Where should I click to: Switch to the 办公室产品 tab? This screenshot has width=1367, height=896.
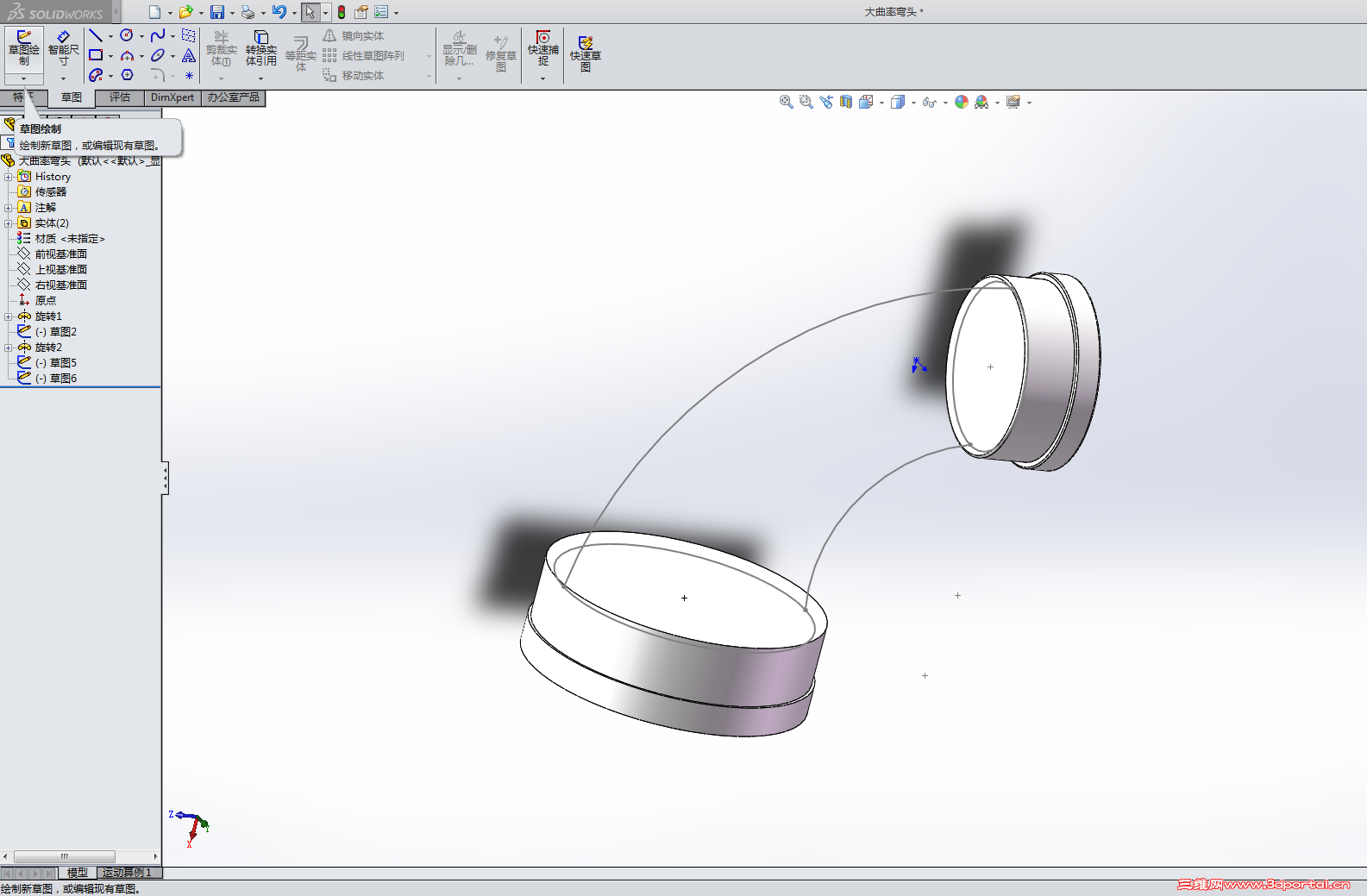(x=233, y=97)
